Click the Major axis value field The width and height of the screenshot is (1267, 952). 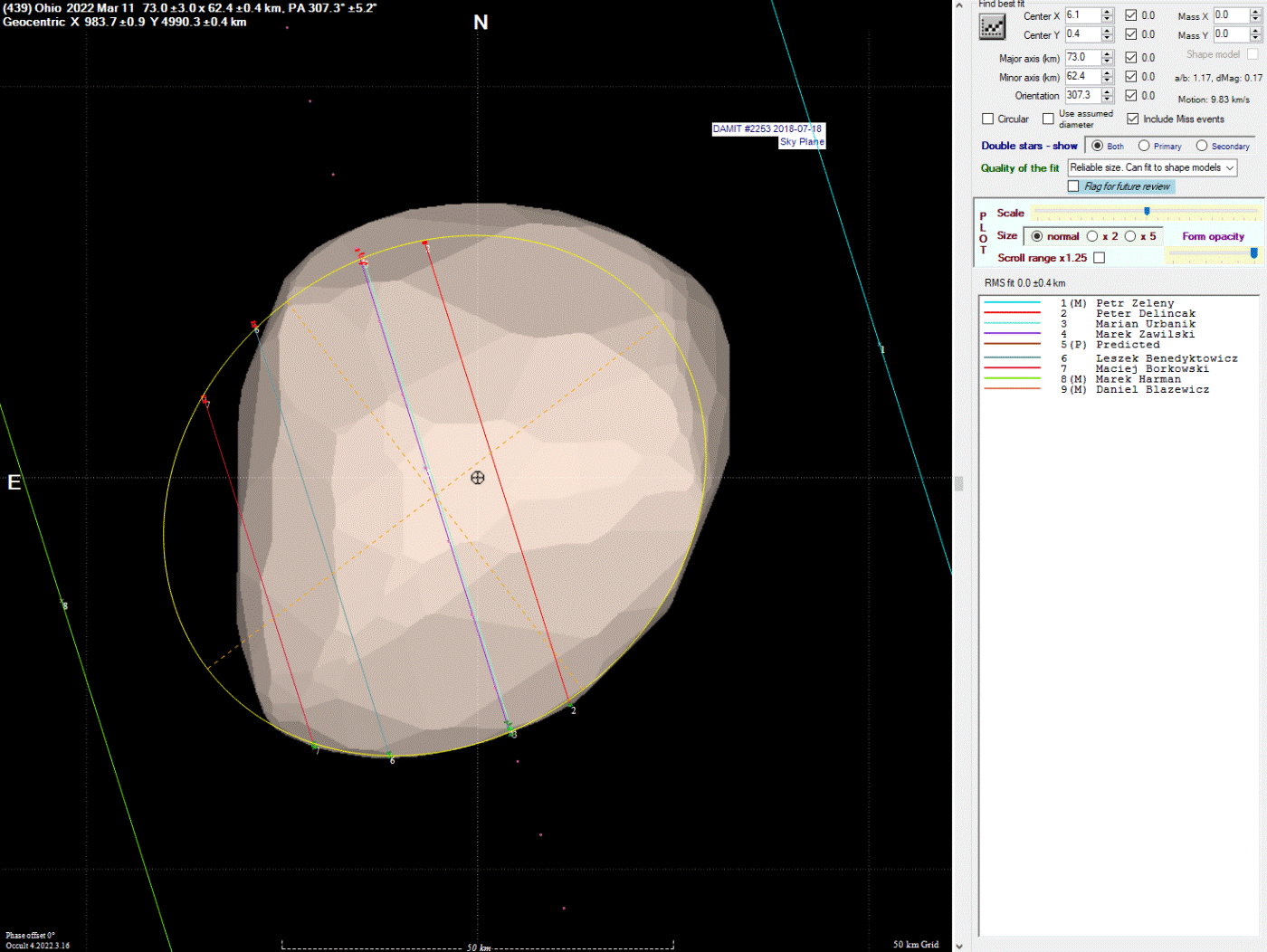(1081, 57)
